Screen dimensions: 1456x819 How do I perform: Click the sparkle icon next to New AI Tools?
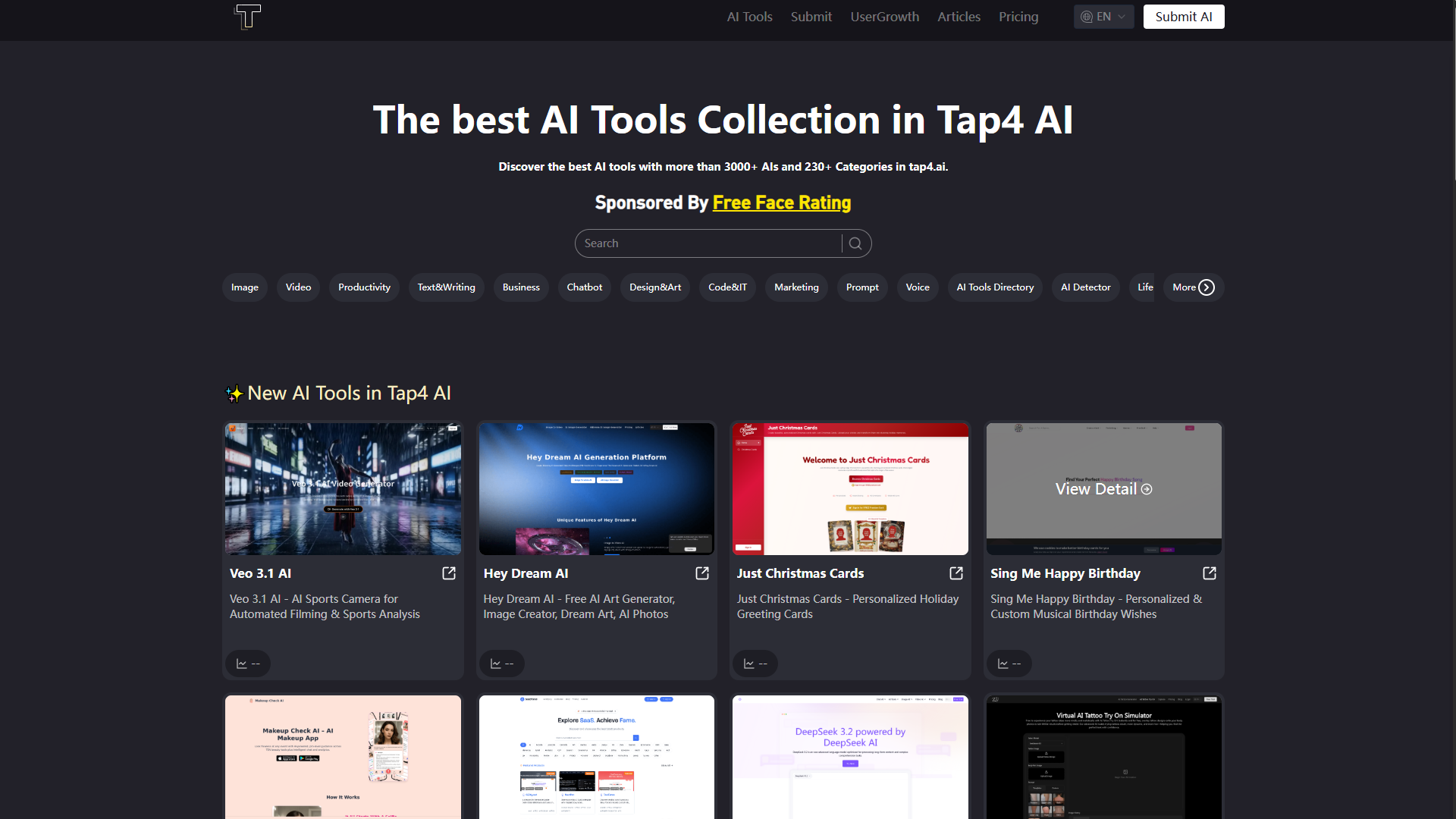click(x=234, y=393)
